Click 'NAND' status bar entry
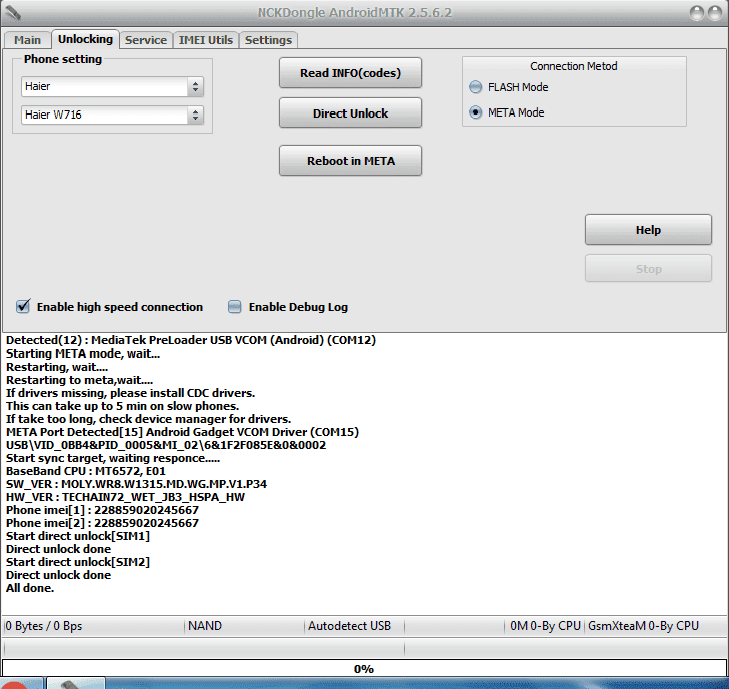729x689 pixels. (205, 626)
